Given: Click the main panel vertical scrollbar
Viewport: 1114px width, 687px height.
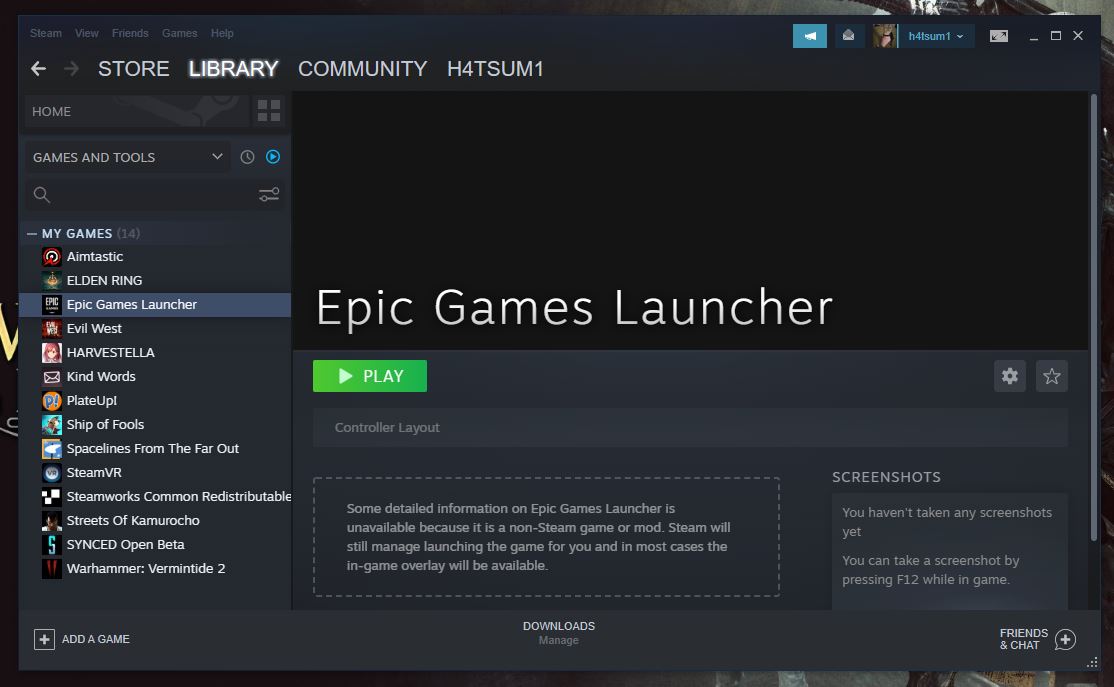Looking at the screenshot, I should coord(1093,316).
